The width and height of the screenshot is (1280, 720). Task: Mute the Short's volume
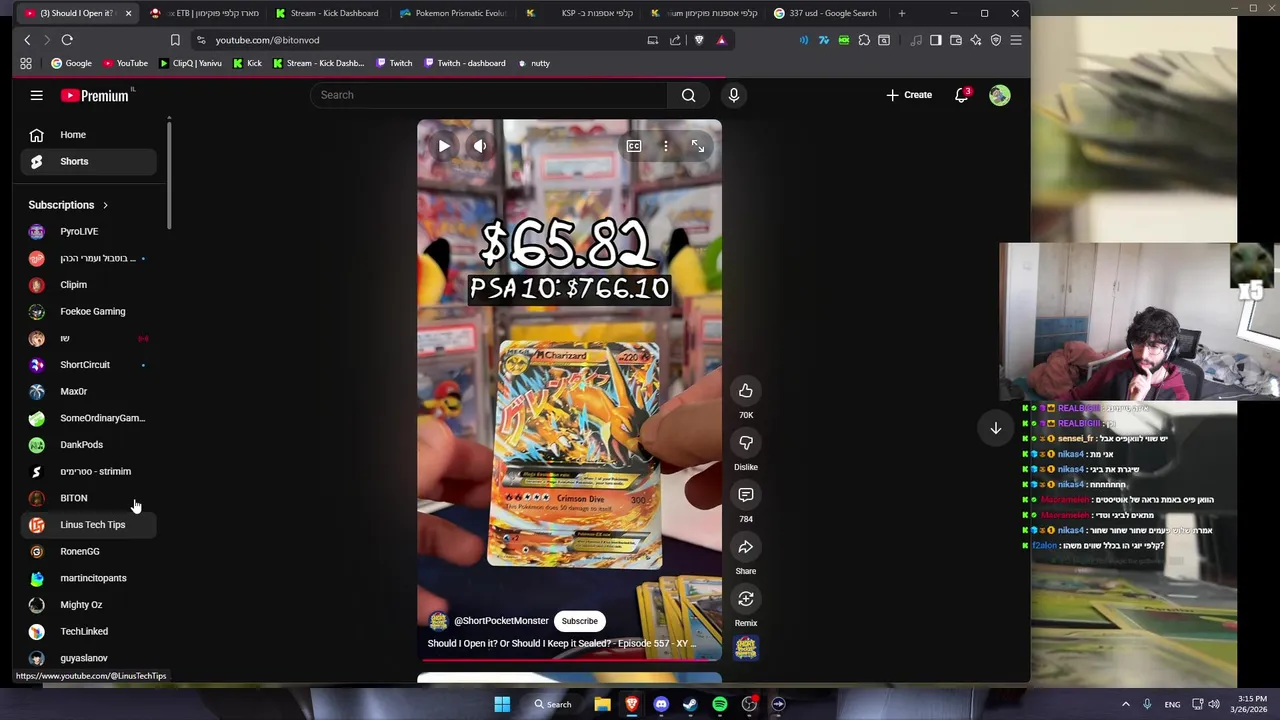click(x=480, y=146)
